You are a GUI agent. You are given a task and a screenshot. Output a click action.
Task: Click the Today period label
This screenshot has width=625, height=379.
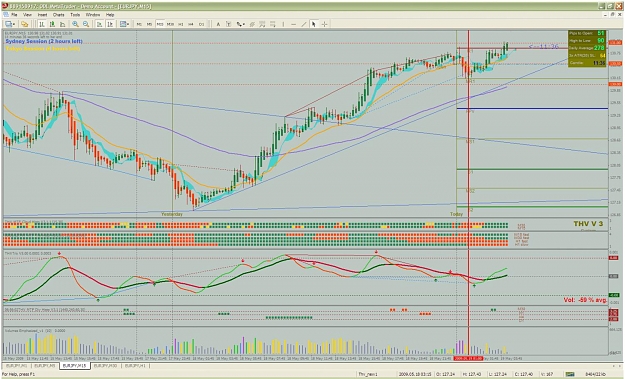(456, 214)
